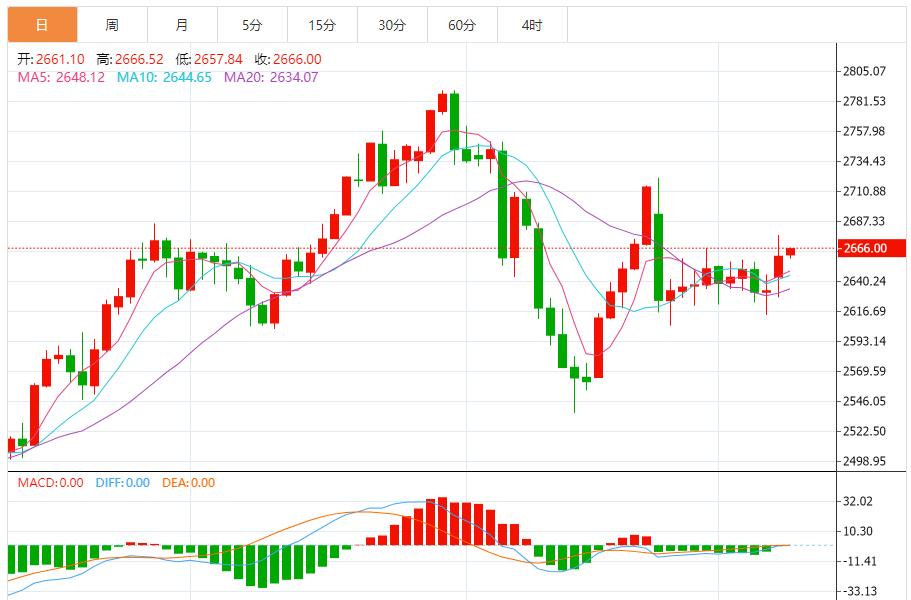This screenshot has height=600, width=911.
Task: Open the 5分 timeframe tab
Action: [252, 25]
